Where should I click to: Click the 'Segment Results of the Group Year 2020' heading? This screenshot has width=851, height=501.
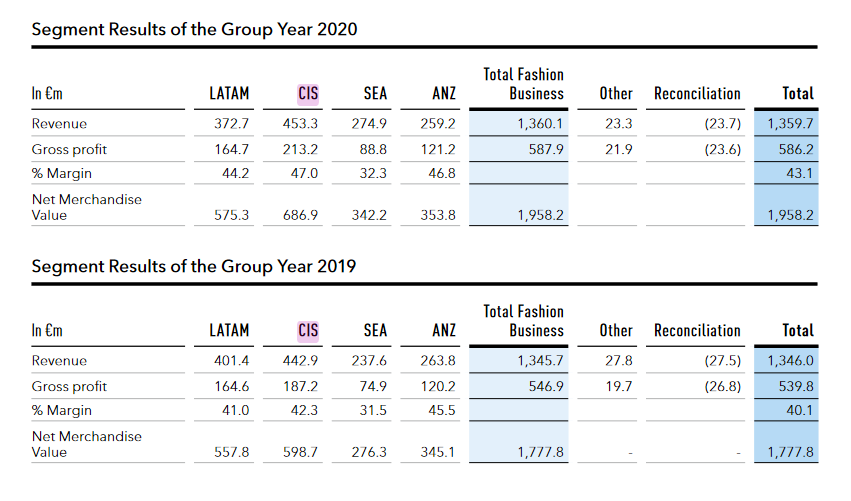pos(194,29)
